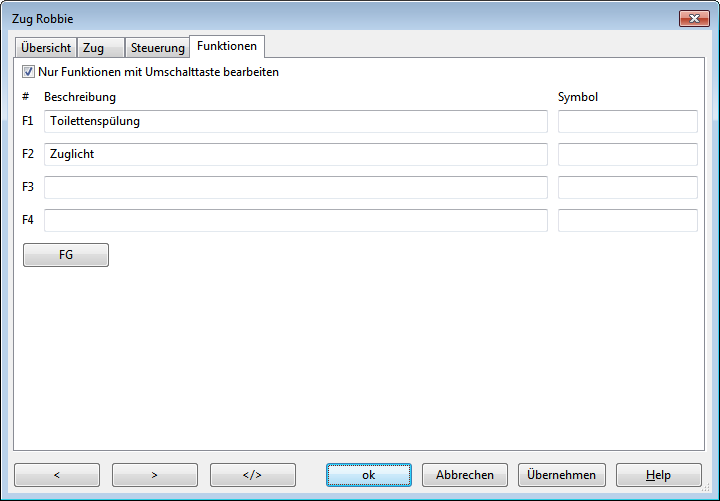The image size is (720, 501).
Task: Apply changes with Übernehmen button
Action: click(562, 475)
